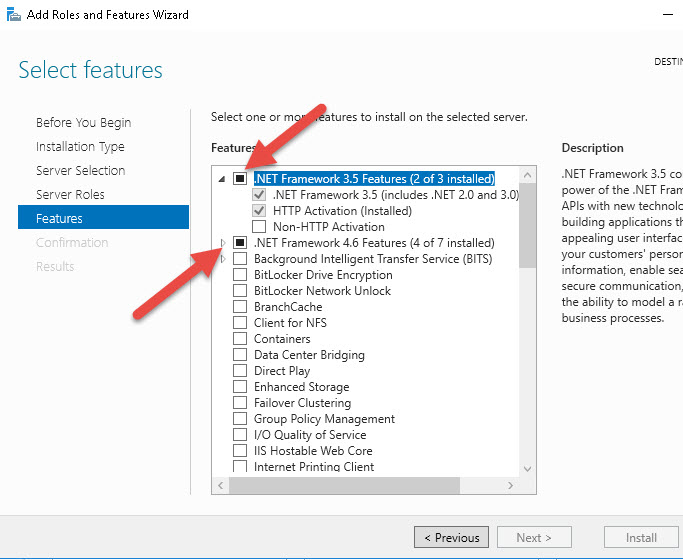Check BitLocker Drive Encryption box

pyautogui.click(x=240, y=275)
